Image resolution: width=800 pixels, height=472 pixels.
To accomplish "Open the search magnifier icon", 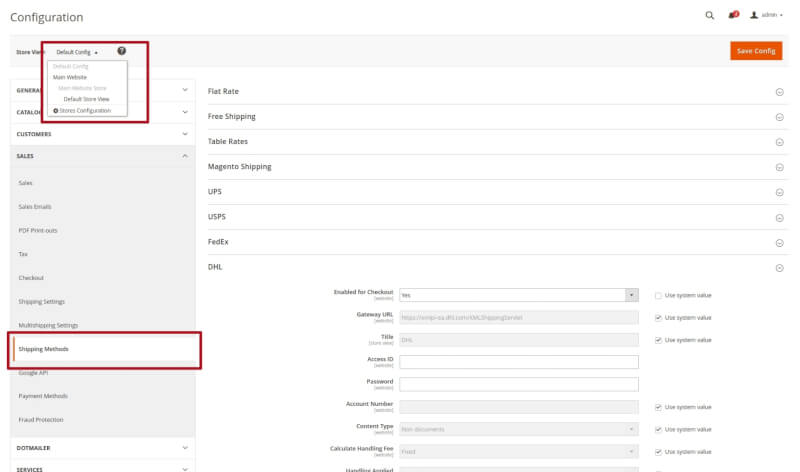I will pos(709,15).
